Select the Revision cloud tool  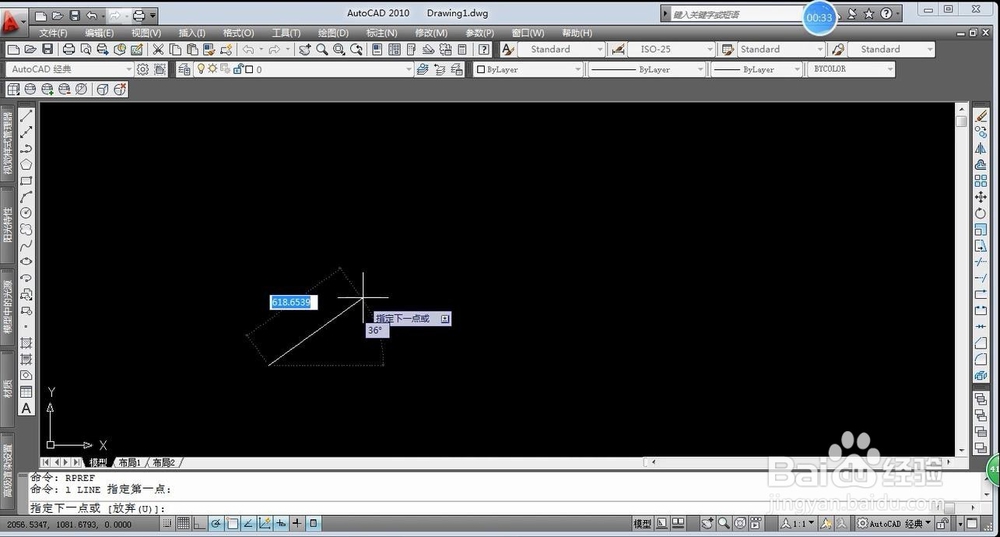[26, 229]
